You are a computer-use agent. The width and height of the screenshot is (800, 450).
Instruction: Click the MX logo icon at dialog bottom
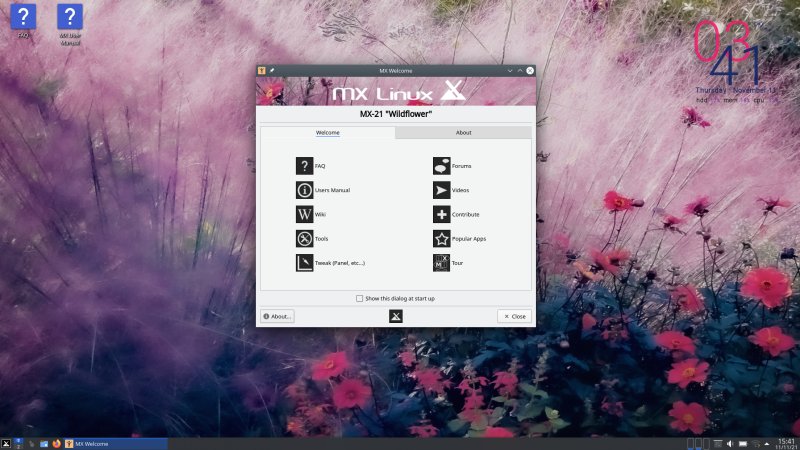pos(395,316)
